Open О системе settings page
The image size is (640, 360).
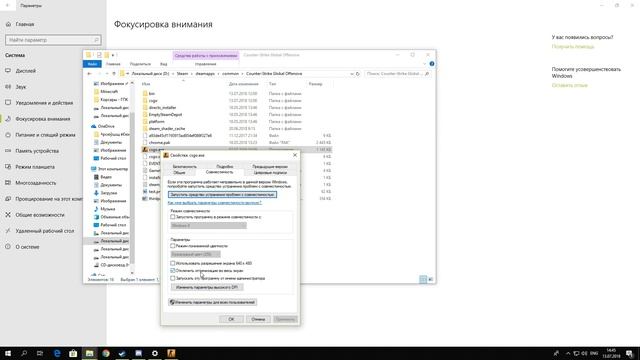(28, 247)
